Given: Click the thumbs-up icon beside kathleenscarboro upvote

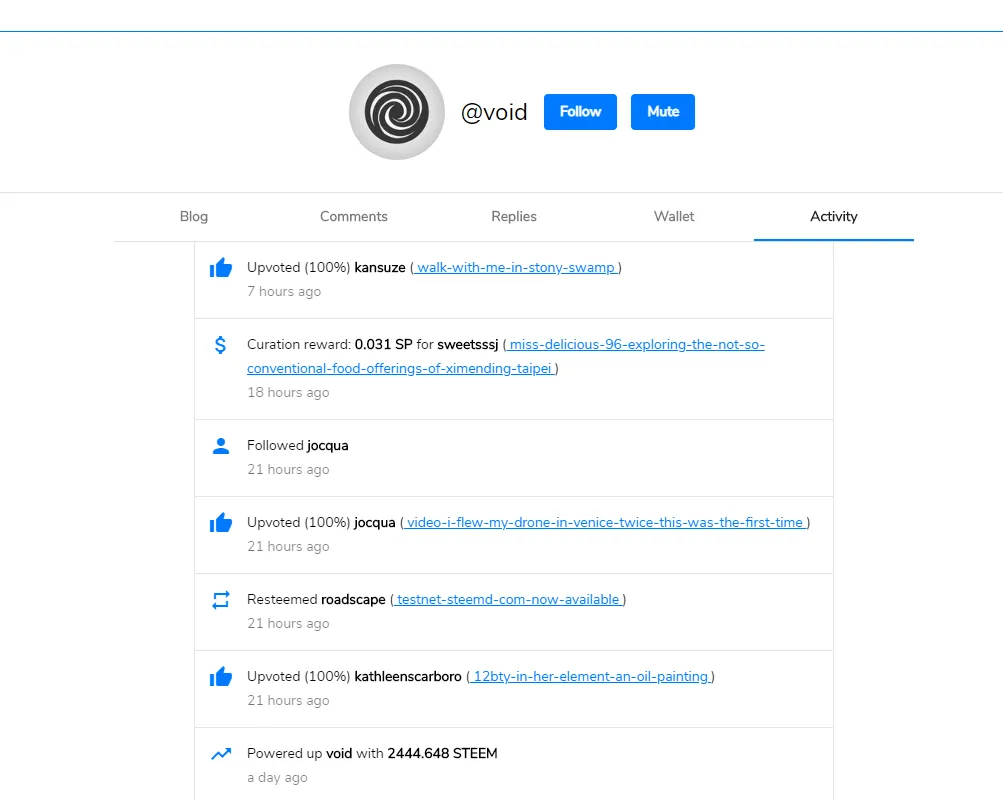Looking at the screenshot, I should (221, 677).
